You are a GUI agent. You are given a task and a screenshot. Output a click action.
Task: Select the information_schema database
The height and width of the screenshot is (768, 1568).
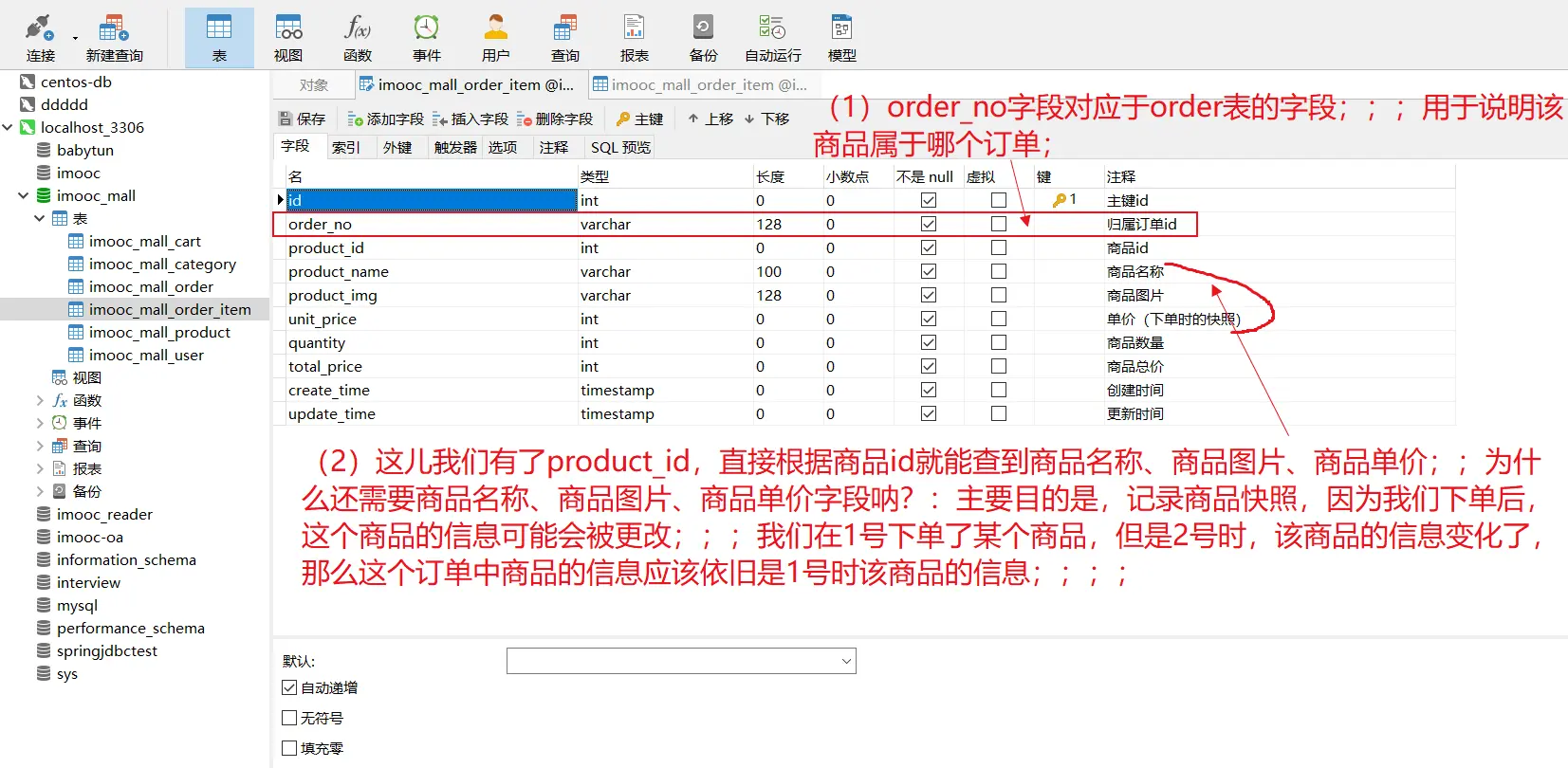[x=126, y=559]
